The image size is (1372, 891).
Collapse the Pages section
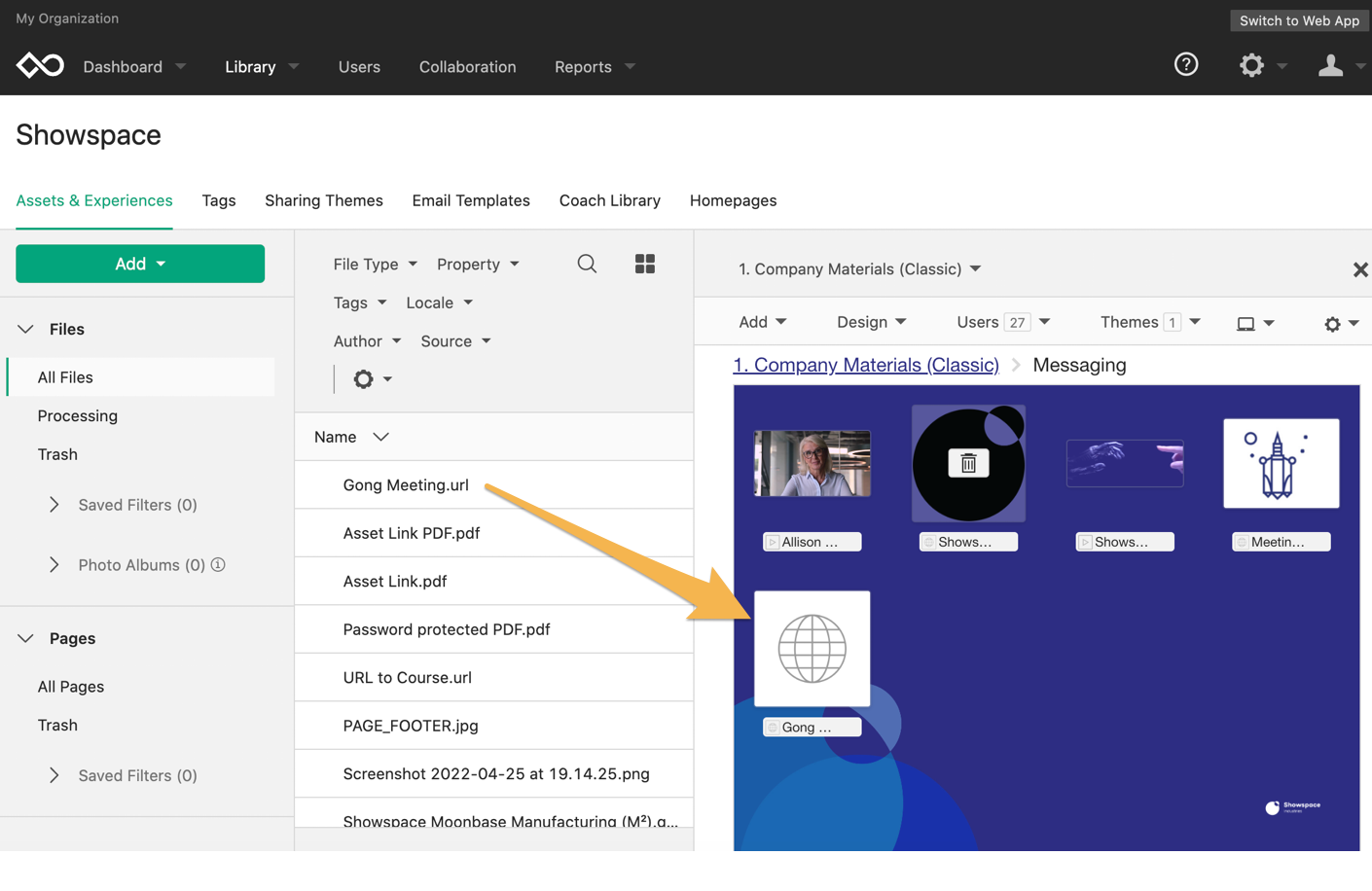tap(26, 638)
